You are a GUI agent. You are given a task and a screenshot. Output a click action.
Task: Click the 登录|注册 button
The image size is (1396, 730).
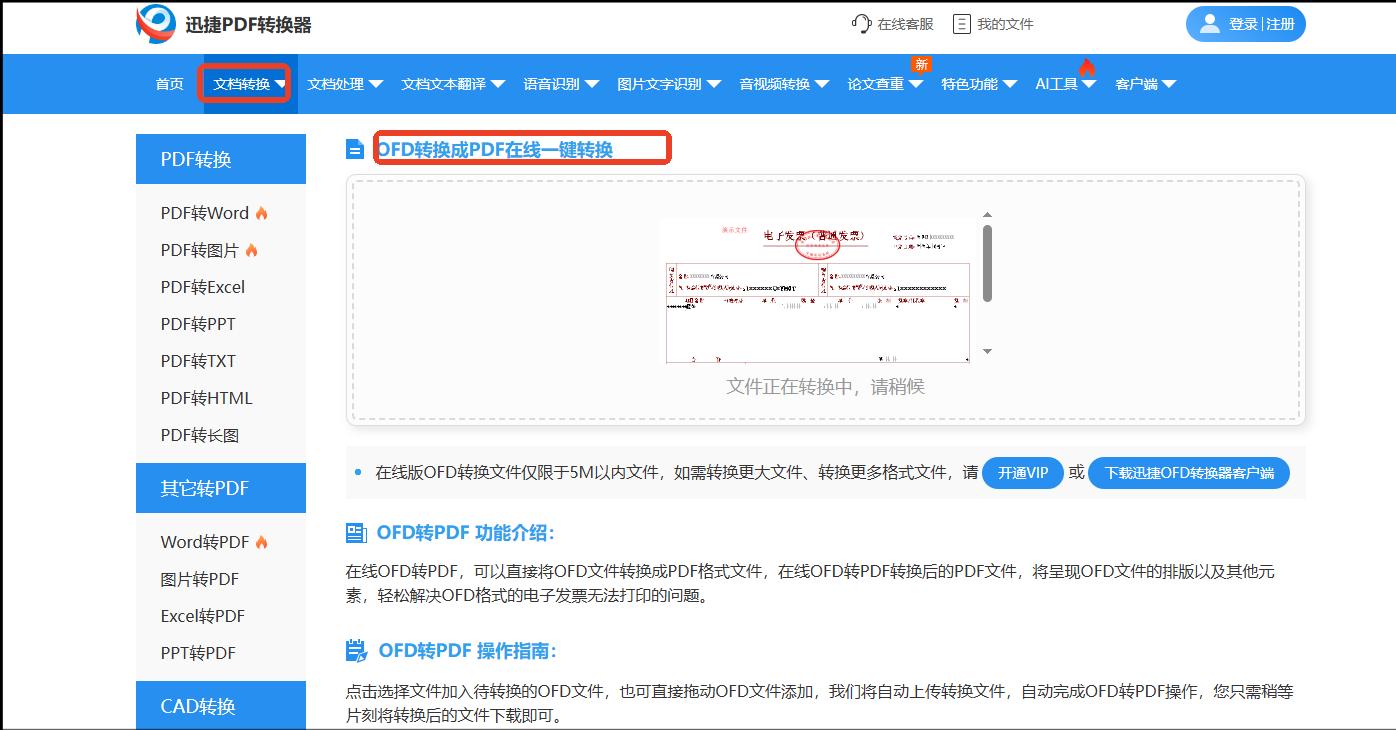click(1246, 24)
